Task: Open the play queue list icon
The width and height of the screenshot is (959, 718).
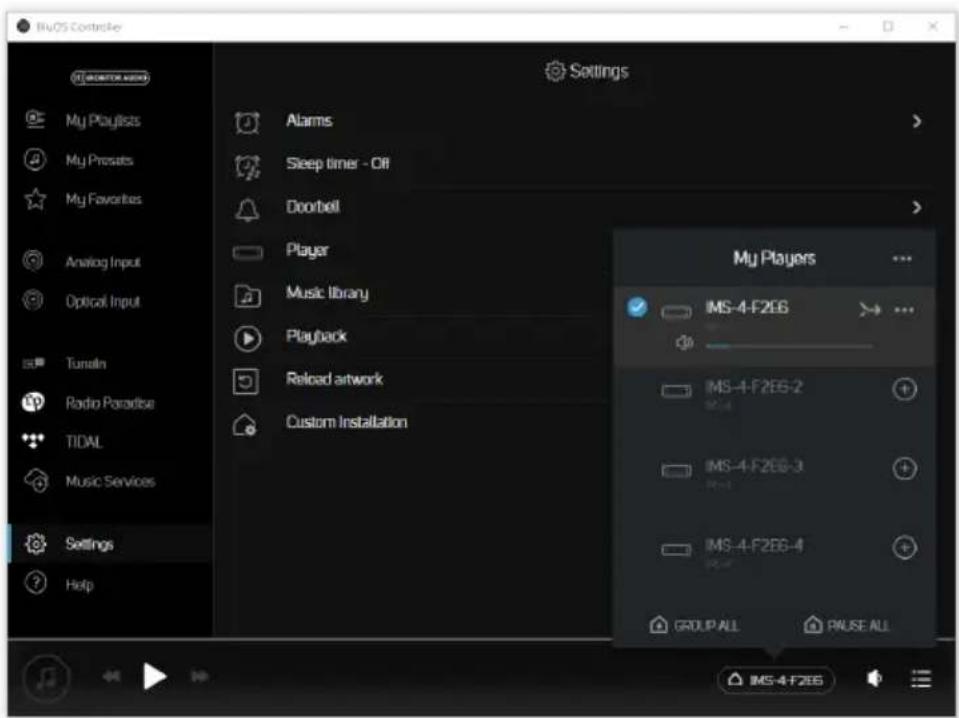Action: [921, 678]
